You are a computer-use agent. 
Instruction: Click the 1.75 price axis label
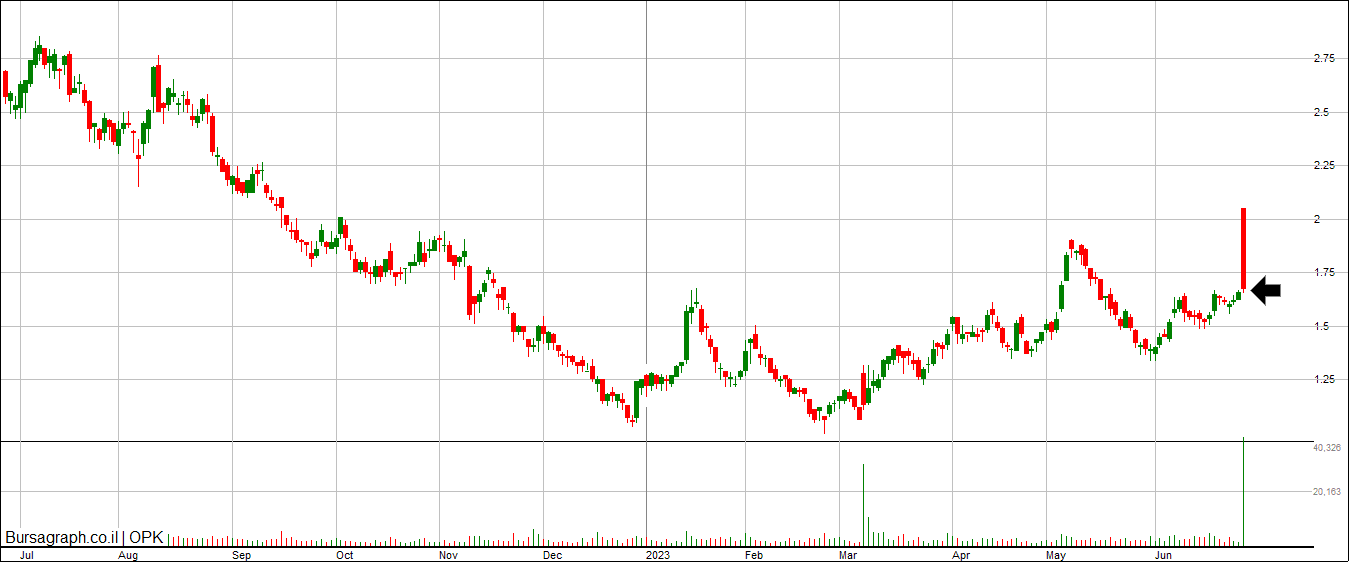(x=1324, y=272)
